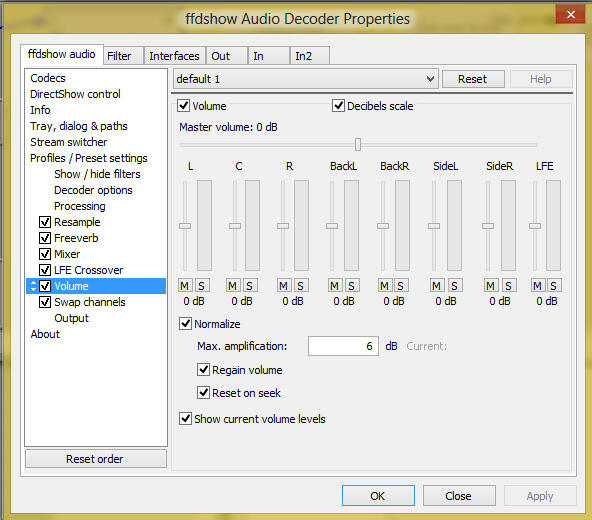Solo the BackL channel with S button
The height and width of the screenshot is (520, 592).
352,286
